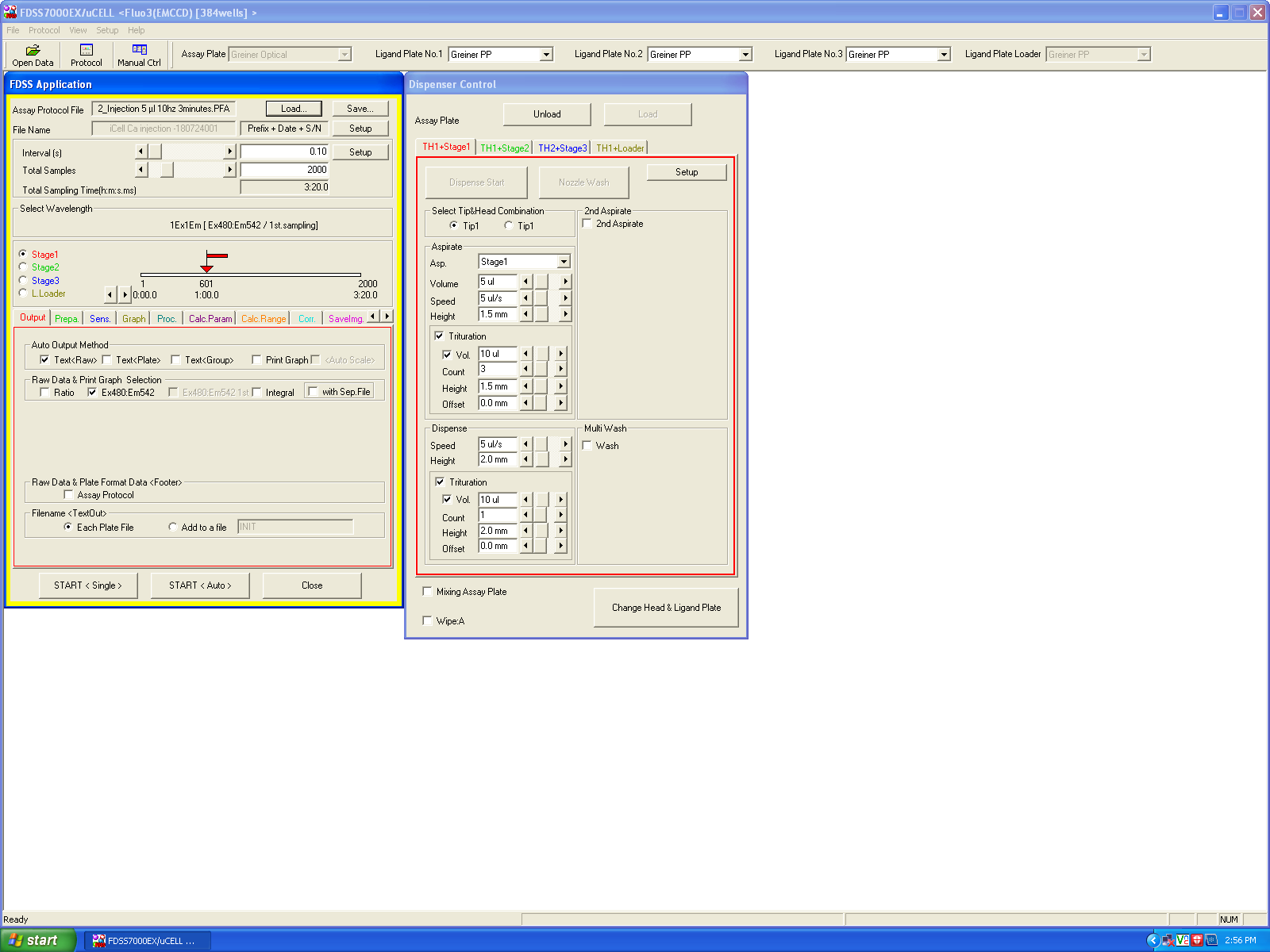Click the Change Head & Ligand Plate button
Viewport: 1270px width, 952px height.
click(x=666, y=608)
